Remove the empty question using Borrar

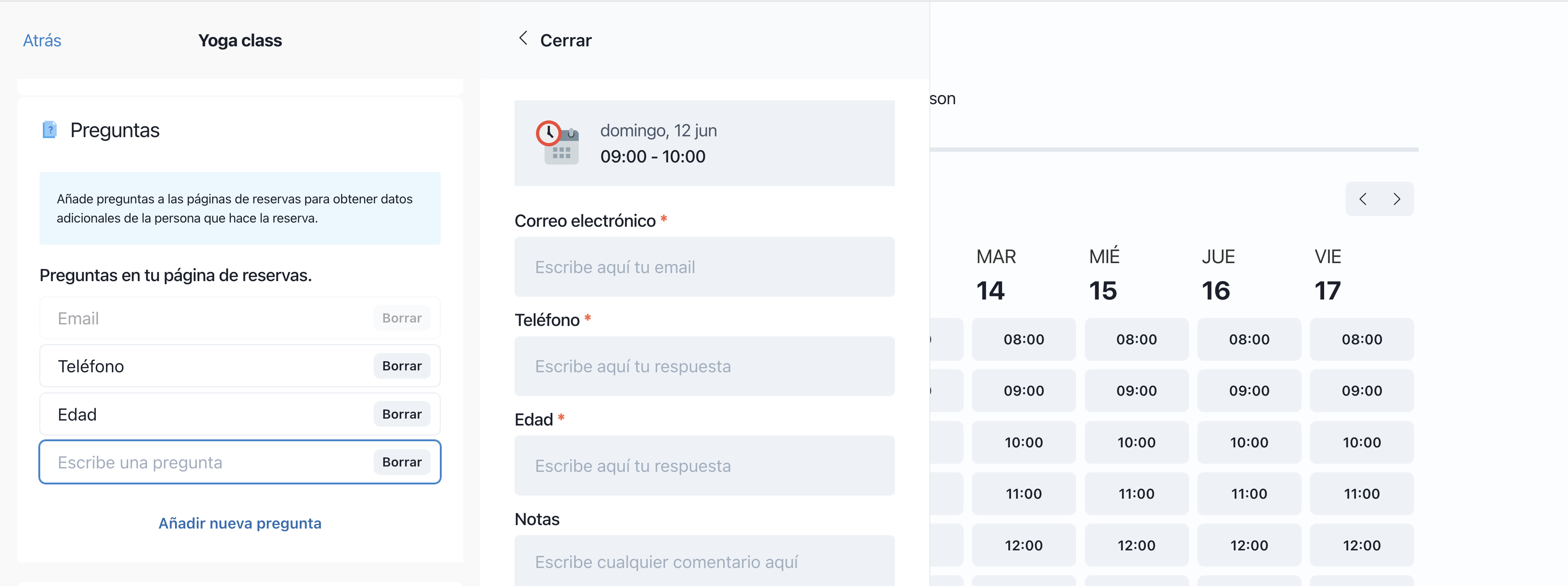(x=402, y=462)
